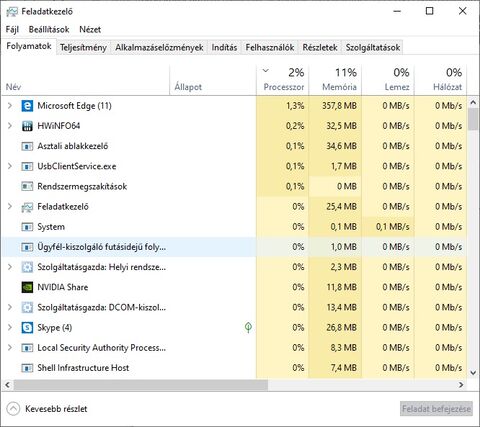Select the NVIDIA Share process name
Screen dimensions: 480x427
pyautogui.click(x=63, y=287)
